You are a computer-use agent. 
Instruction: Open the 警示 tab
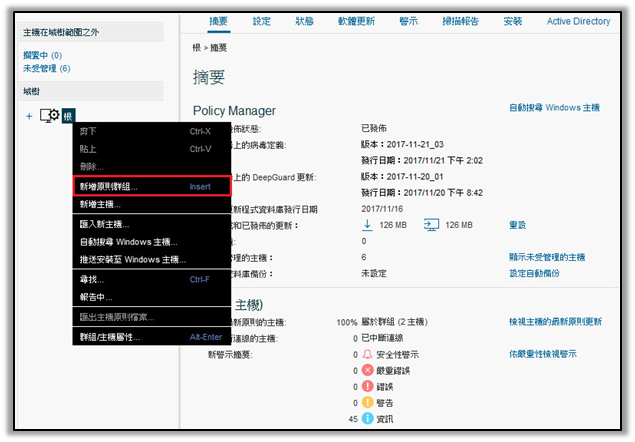pyautogui.click(x=408, y=21)
